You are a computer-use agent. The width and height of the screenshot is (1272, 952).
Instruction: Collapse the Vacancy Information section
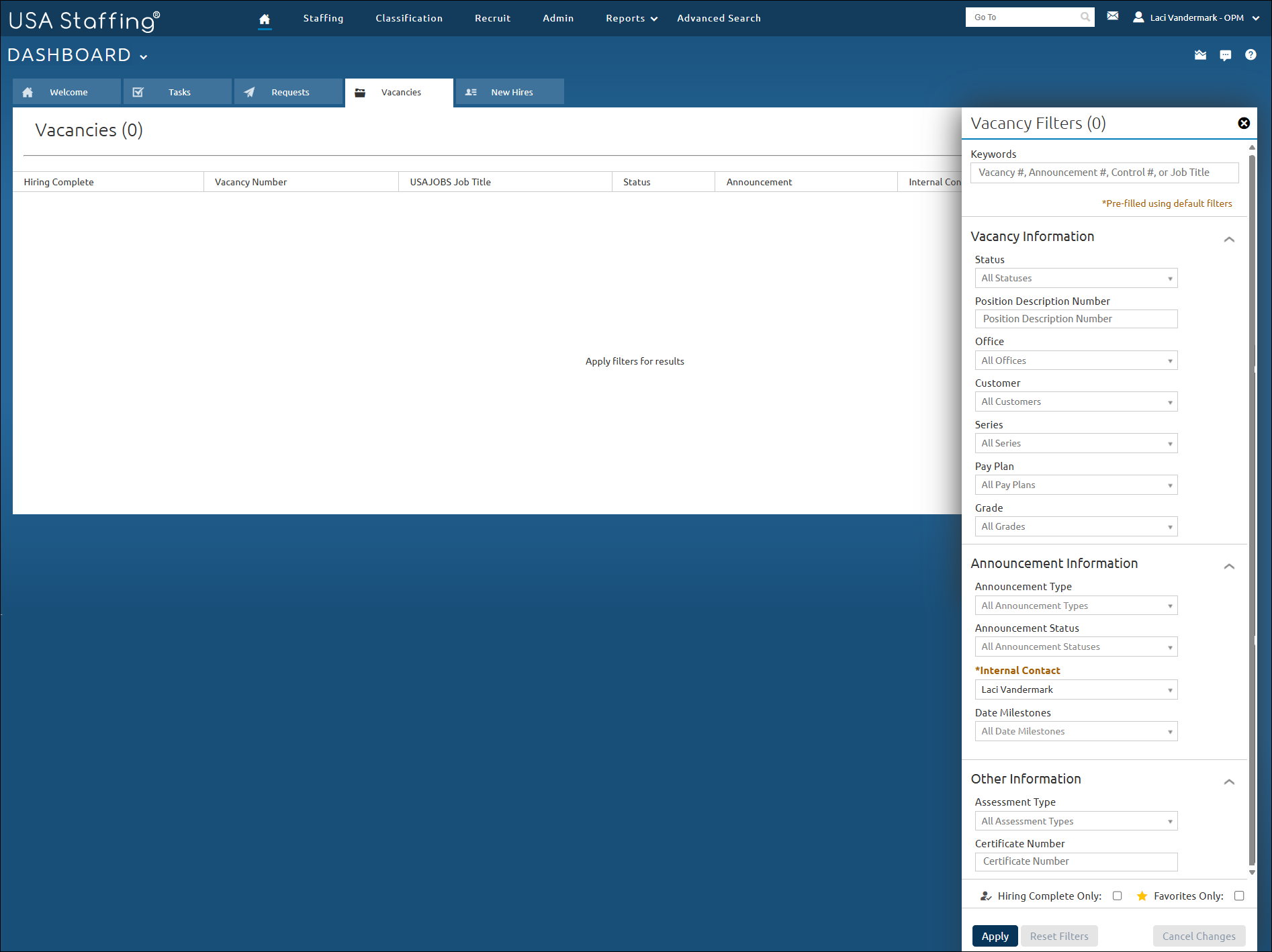1229,239
